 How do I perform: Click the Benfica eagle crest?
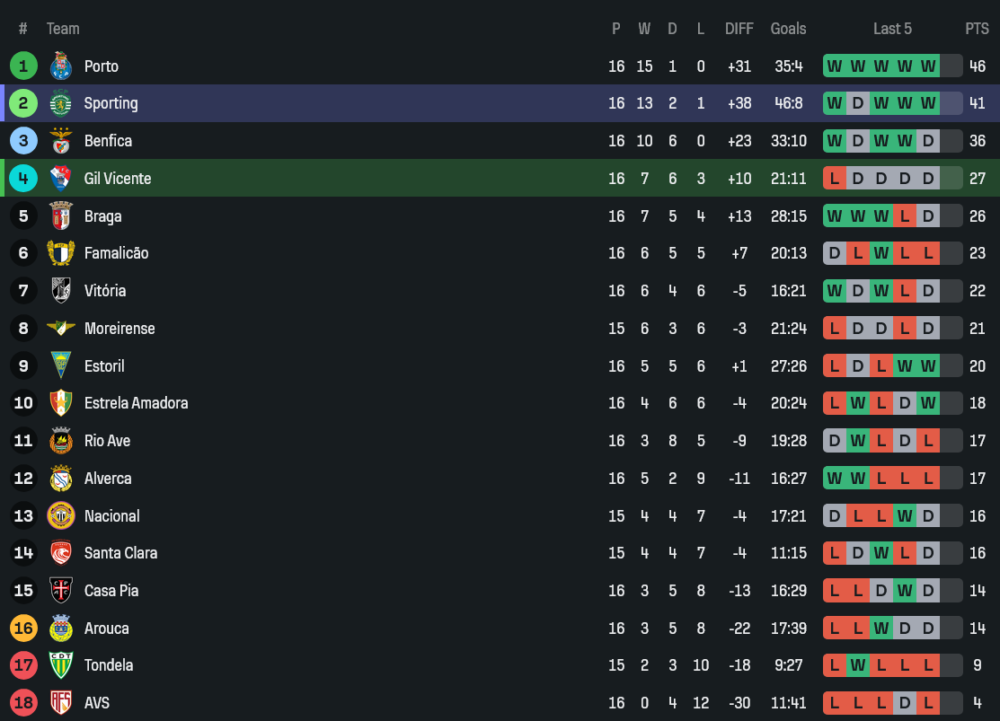(61, 141)
